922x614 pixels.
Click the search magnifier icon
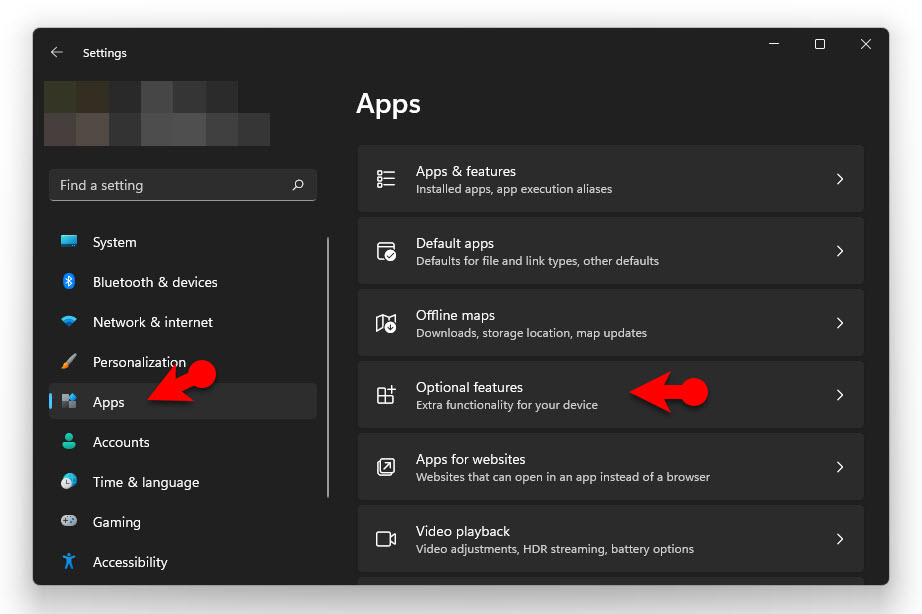[x=298, y=185]
